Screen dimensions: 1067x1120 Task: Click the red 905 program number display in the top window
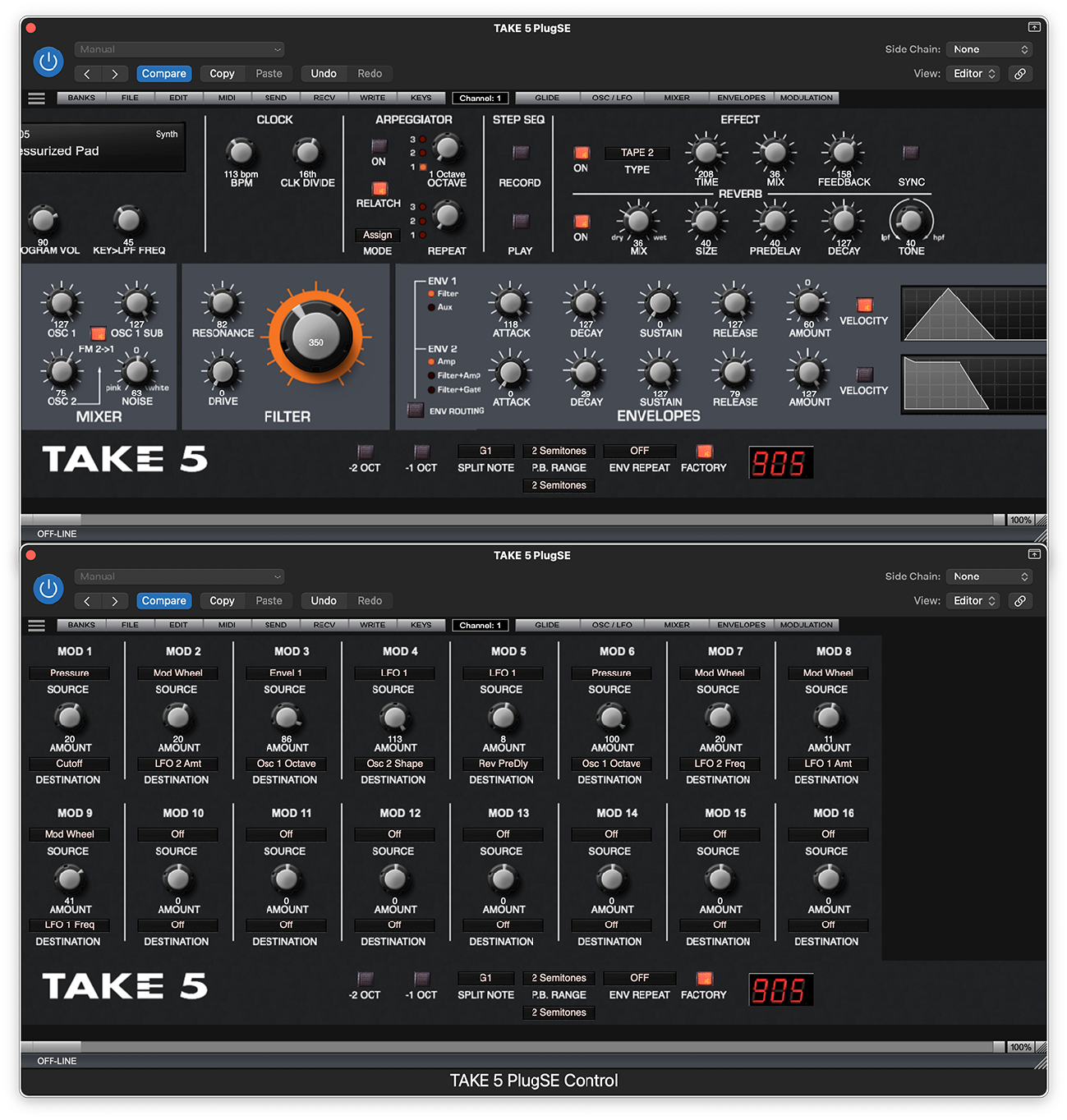click(780, 463)
